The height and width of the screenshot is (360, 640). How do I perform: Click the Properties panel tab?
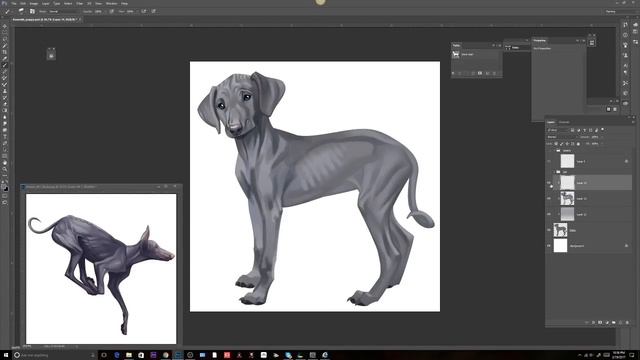click(x=539, y=40)
